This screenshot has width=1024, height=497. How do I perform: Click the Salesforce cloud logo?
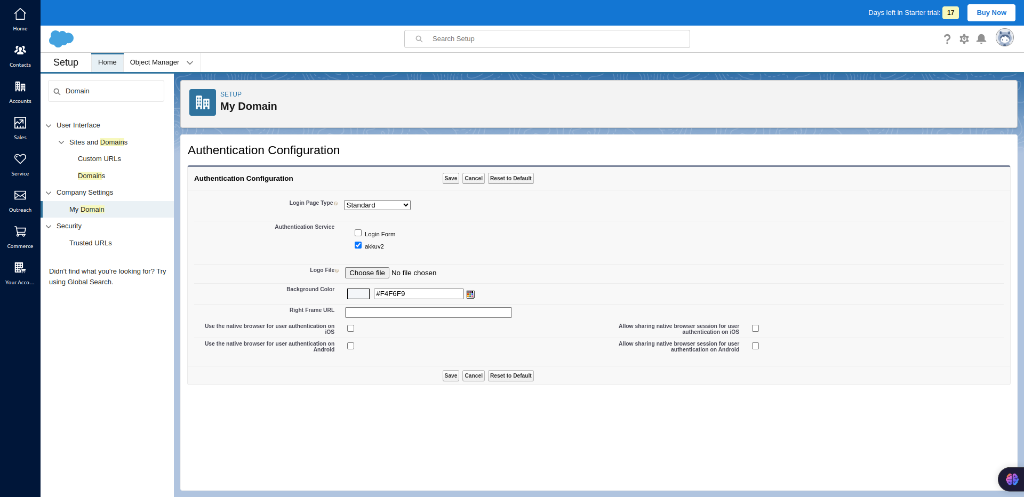[61, 39]
